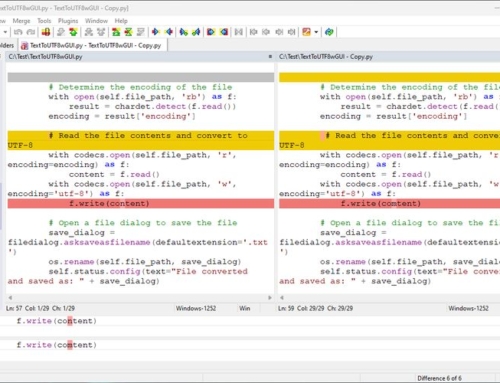Expand the Options icon dropdown arrow
Viewport: 500px width, 383px height.
316,32
